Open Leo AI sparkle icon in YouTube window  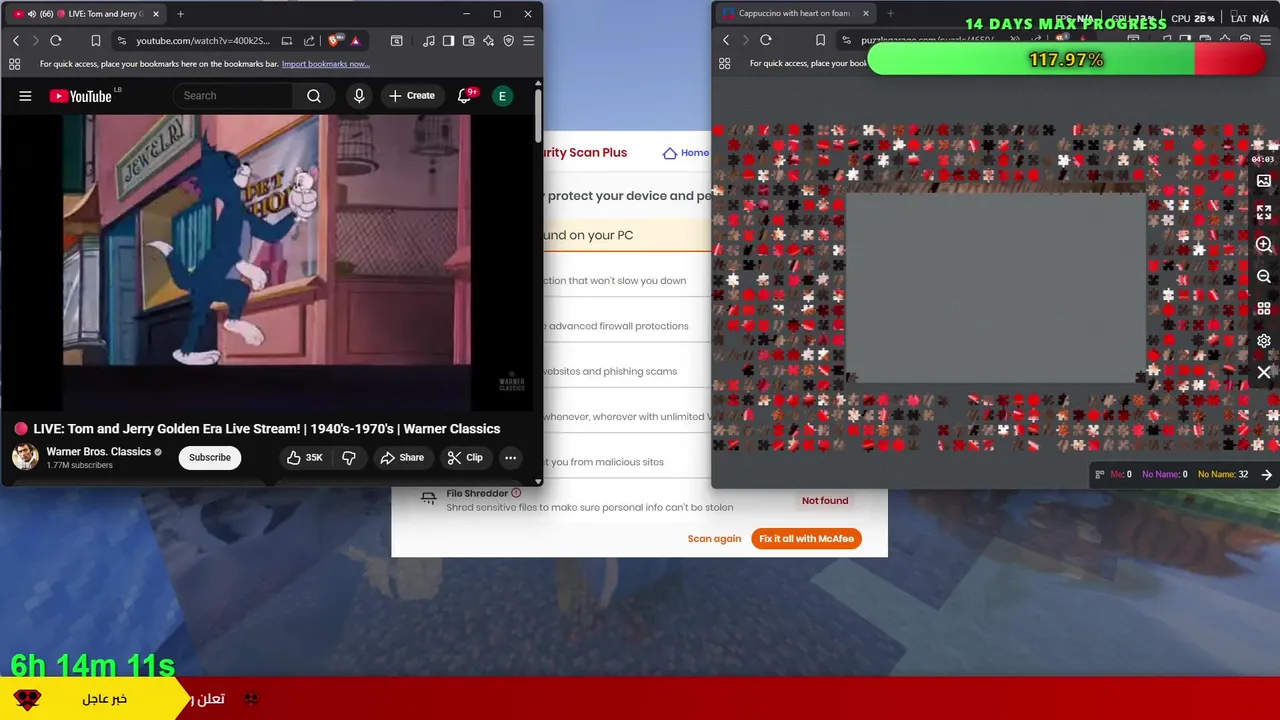(x=488, y=40)
